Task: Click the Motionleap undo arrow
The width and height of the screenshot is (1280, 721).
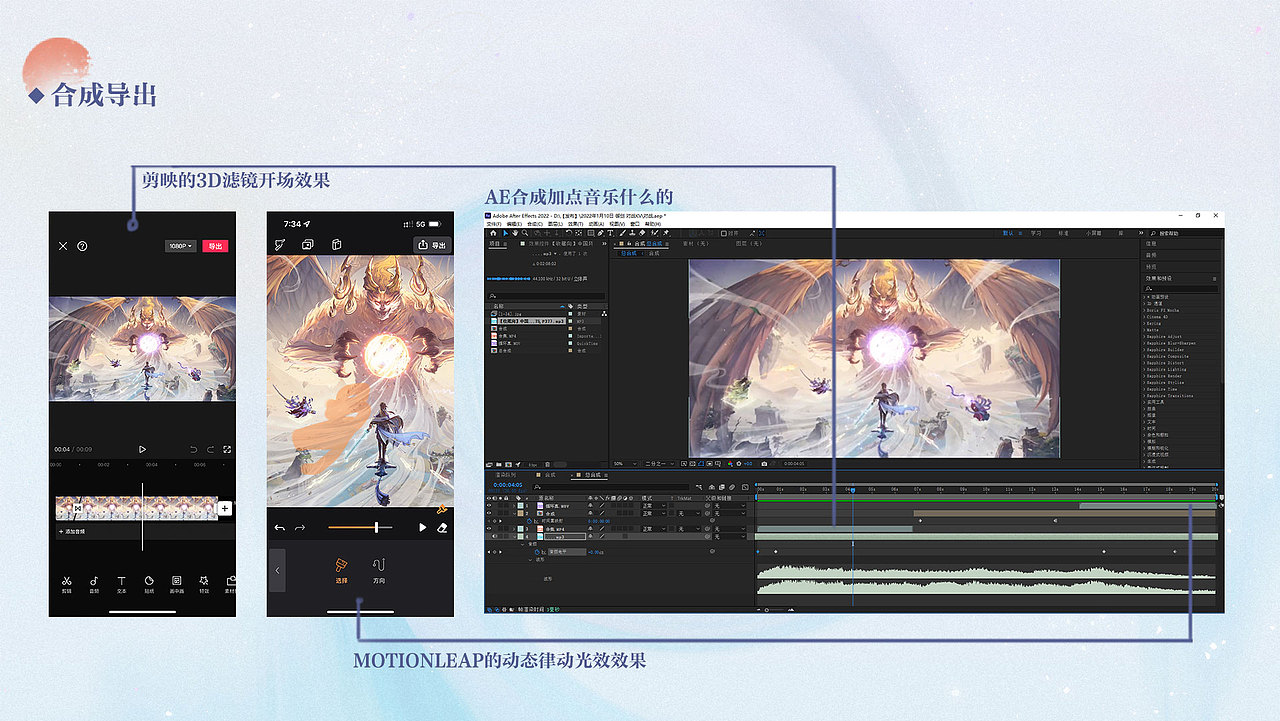Action: 280,527
